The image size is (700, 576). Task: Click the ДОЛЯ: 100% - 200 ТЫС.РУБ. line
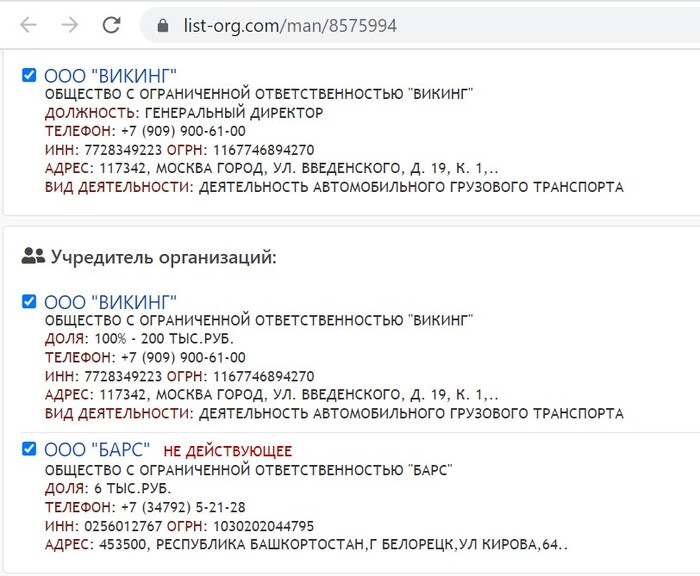139,338
